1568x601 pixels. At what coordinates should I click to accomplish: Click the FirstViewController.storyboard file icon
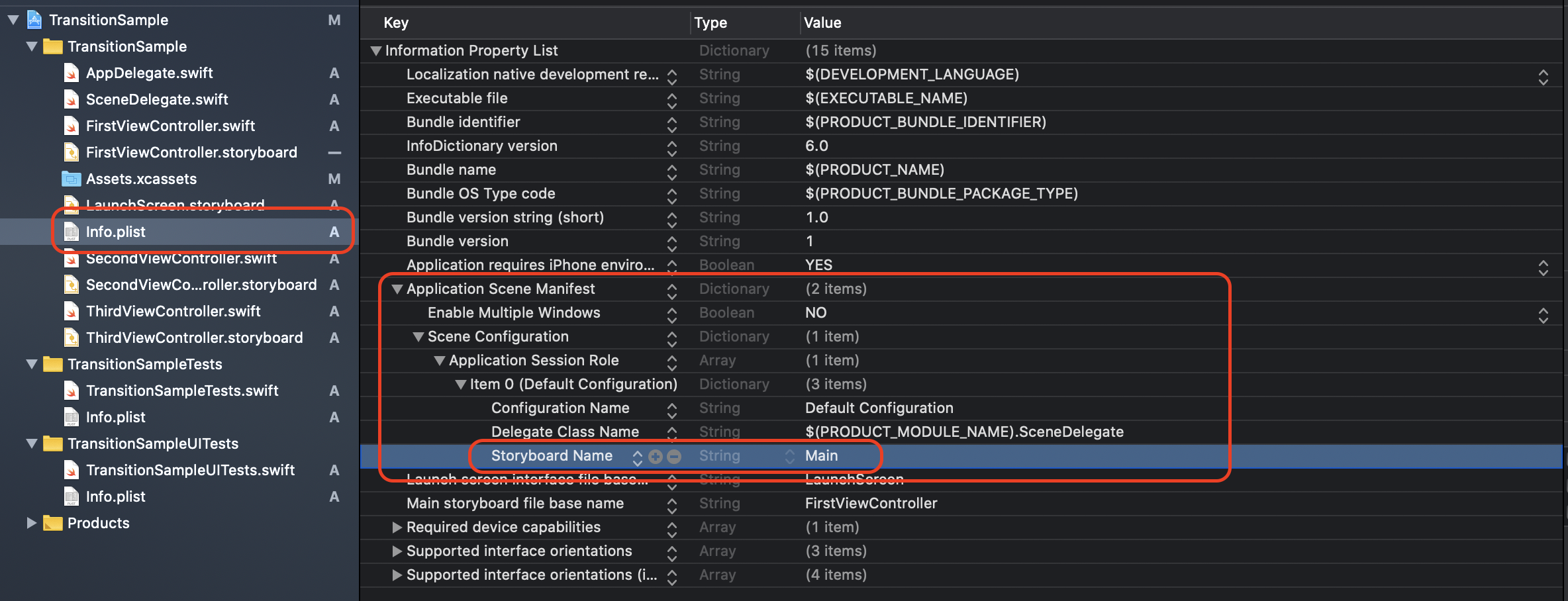(x=72, y=152)
